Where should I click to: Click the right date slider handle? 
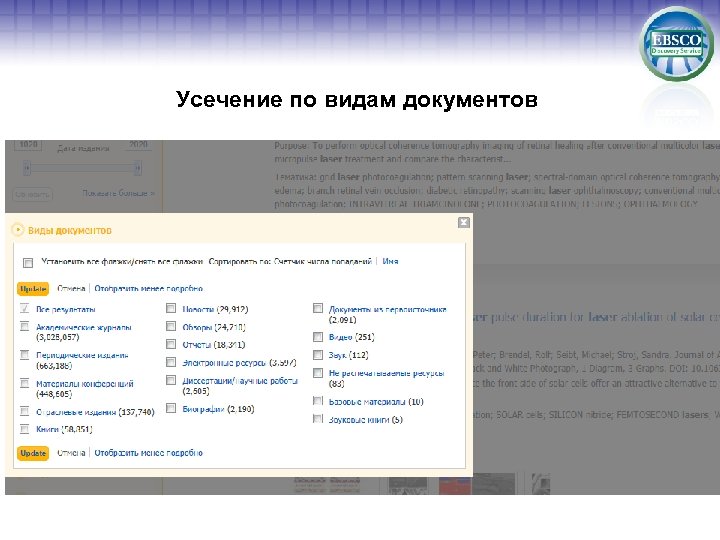tap(137, 168)
